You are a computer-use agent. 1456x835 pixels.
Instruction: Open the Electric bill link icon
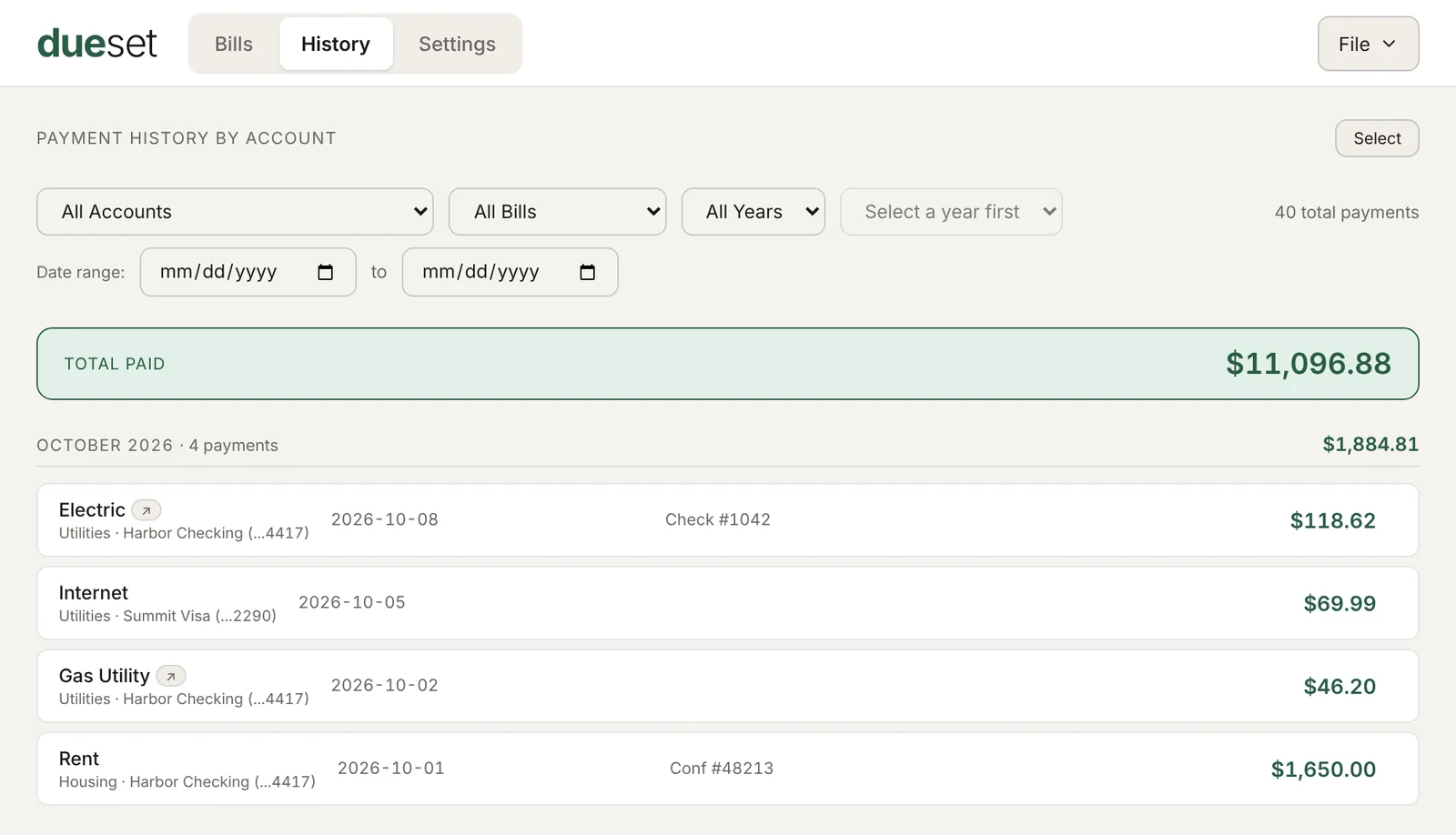147,510
